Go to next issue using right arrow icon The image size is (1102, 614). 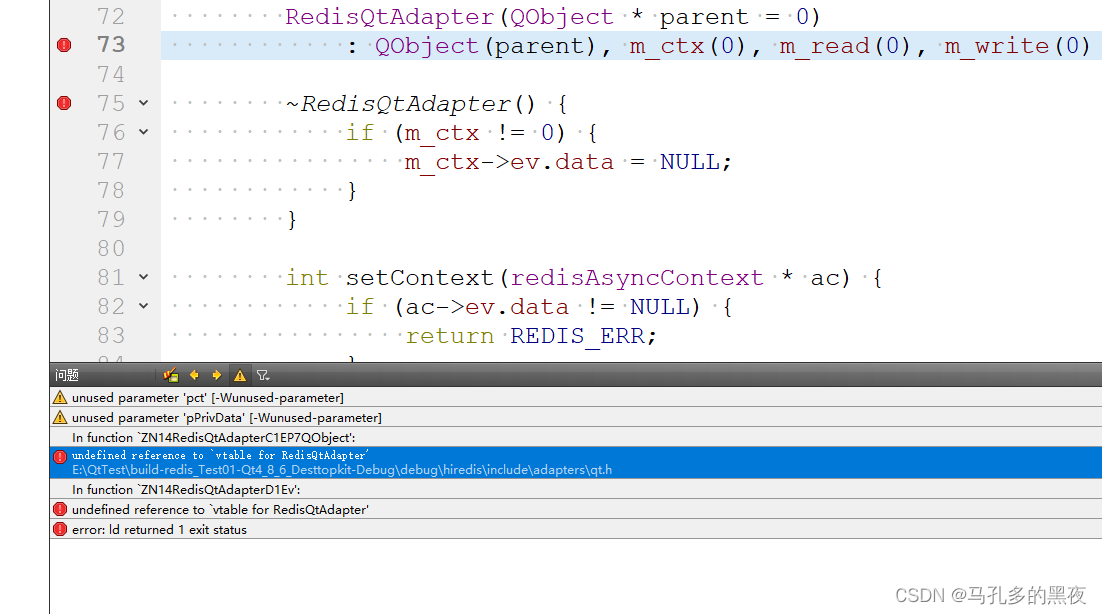coord(218,374)
